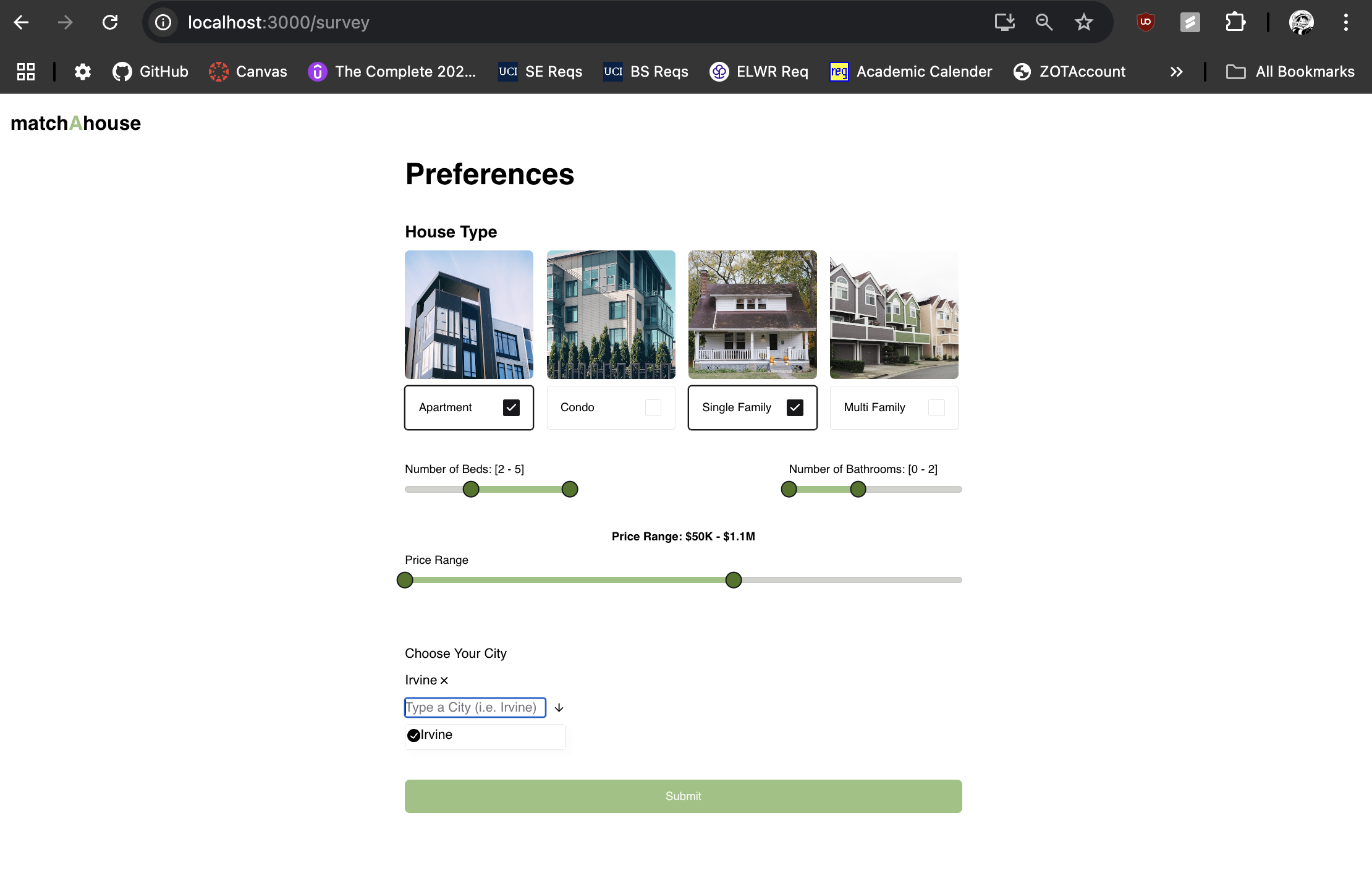Screen dimensions: 1372x873
Task: Click the Price Range upper slider handle
Action: (734, 580)
